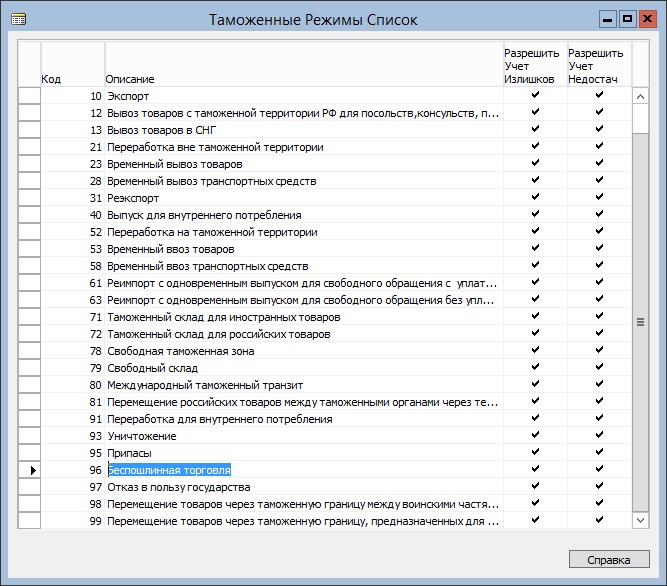667x586 pixels.
Task: Select Переработка для внутреннего потребления cell
Action: (304, 419)
